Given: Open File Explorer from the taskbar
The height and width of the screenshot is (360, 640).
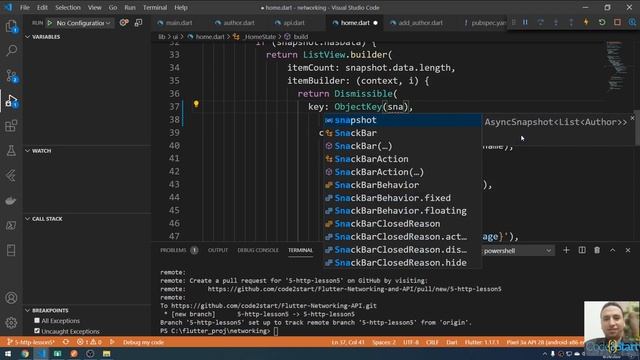Looking at the screenshot, I should click(x=107, y=354).
